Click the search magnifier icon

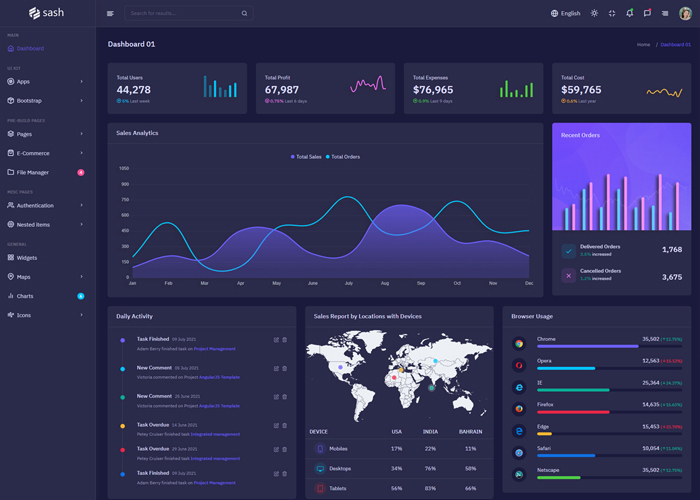(244, 13)
